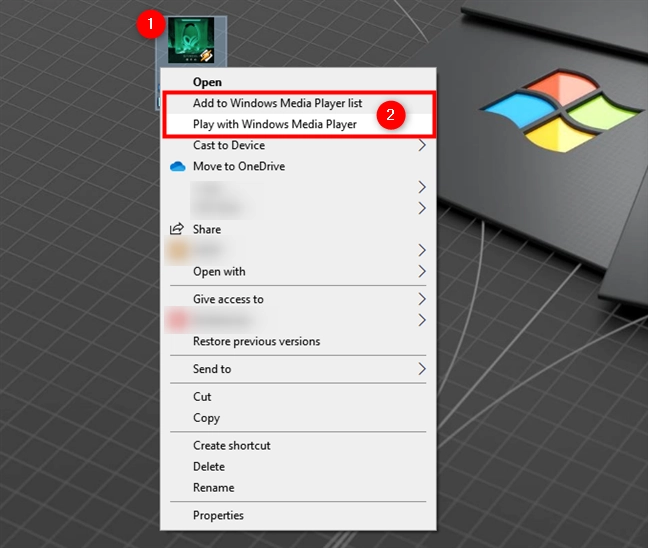The height and width of the screenshot is (548, 648).
Task: Choose Create shortcut option
Action: (298, 446)
